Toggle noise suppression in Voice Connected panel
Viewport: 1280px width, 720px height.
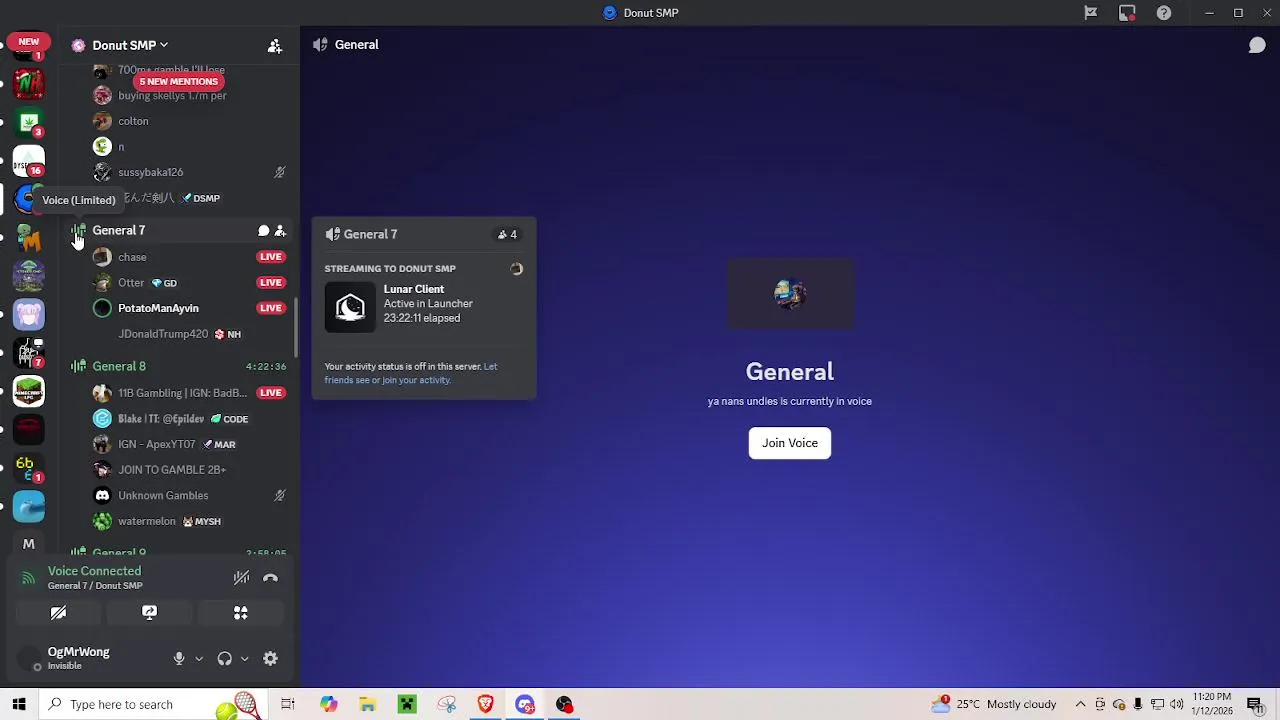pos(241,578)
